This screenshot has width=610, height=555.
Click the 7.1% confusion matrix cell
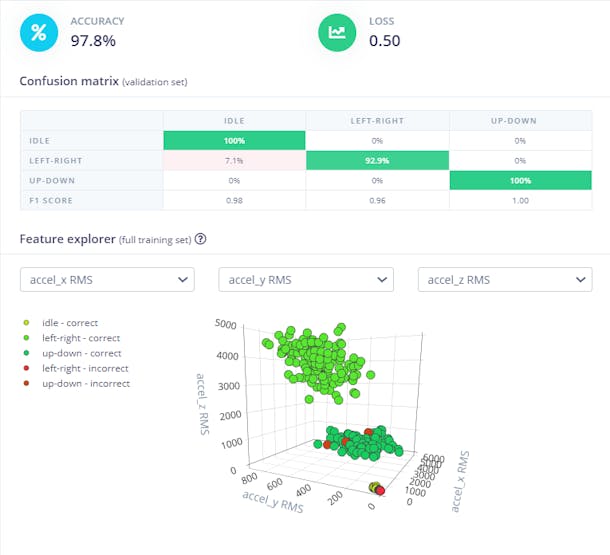pyautogui.click(x=234, y=160)
